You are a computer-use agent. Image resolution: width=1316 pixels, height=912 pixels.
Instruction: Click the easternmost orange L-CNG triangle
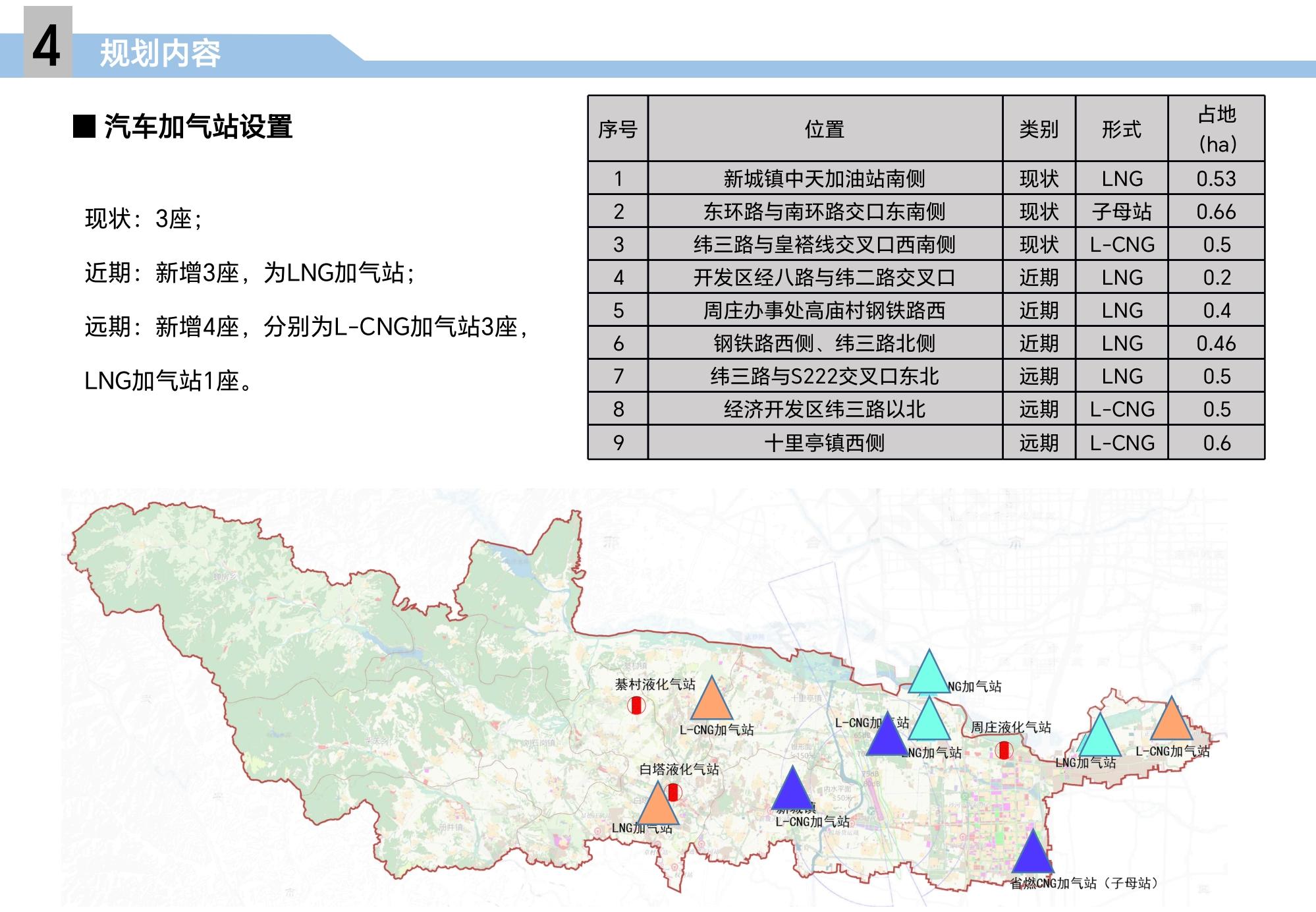[1171, 718]
